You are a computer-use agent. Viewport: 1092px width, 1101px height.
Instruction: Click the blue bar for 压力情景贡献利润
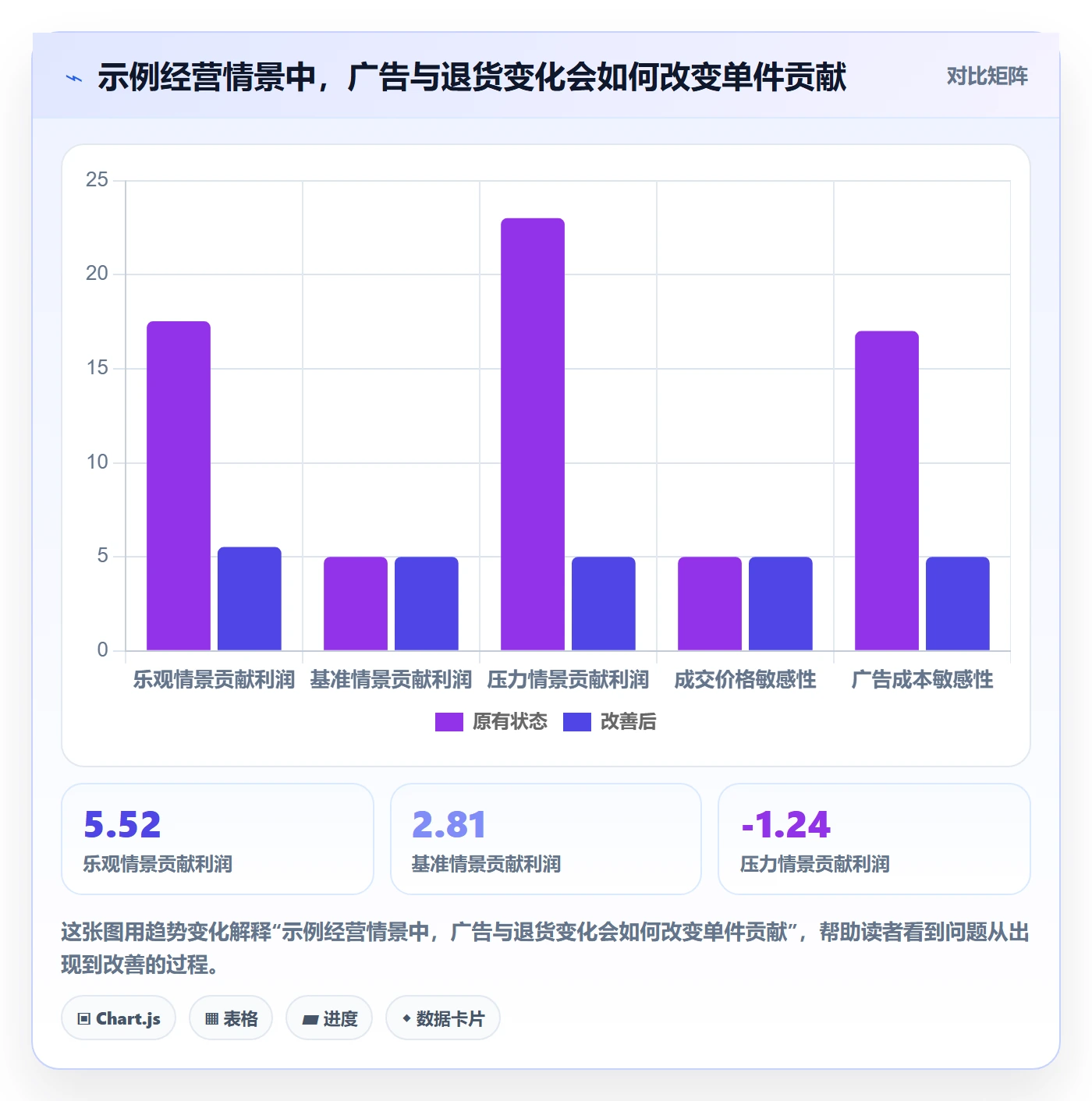coord(604,604)
